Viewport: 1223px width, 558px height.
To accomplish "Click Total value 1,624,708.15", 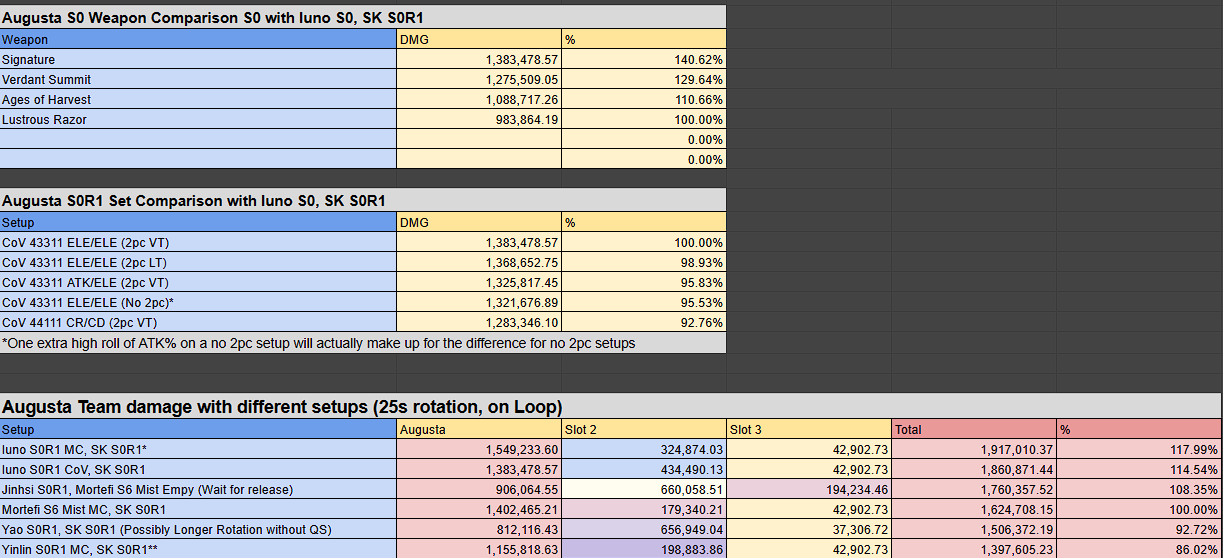I will (x=974, y=510).
